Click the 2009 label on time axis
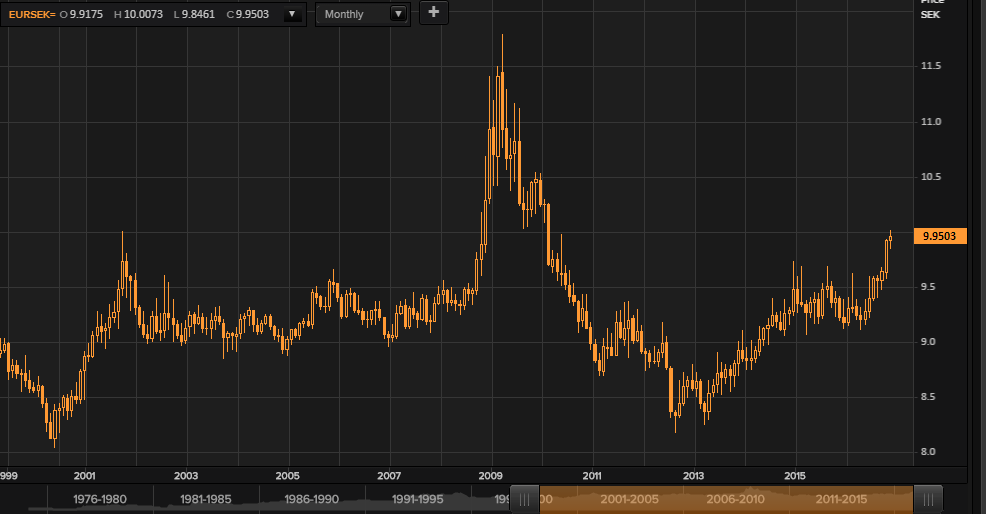986x514 pixels. click(x=490, y=476)
